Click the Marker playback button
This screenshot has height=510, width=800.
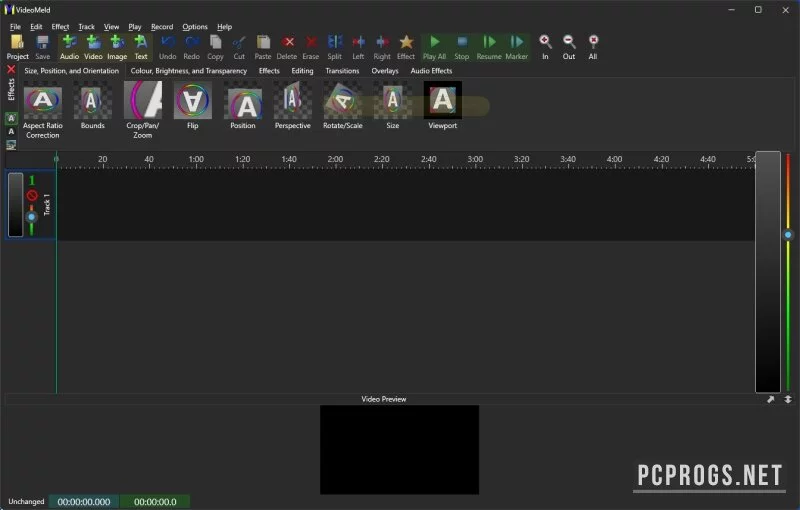[516, 47]
